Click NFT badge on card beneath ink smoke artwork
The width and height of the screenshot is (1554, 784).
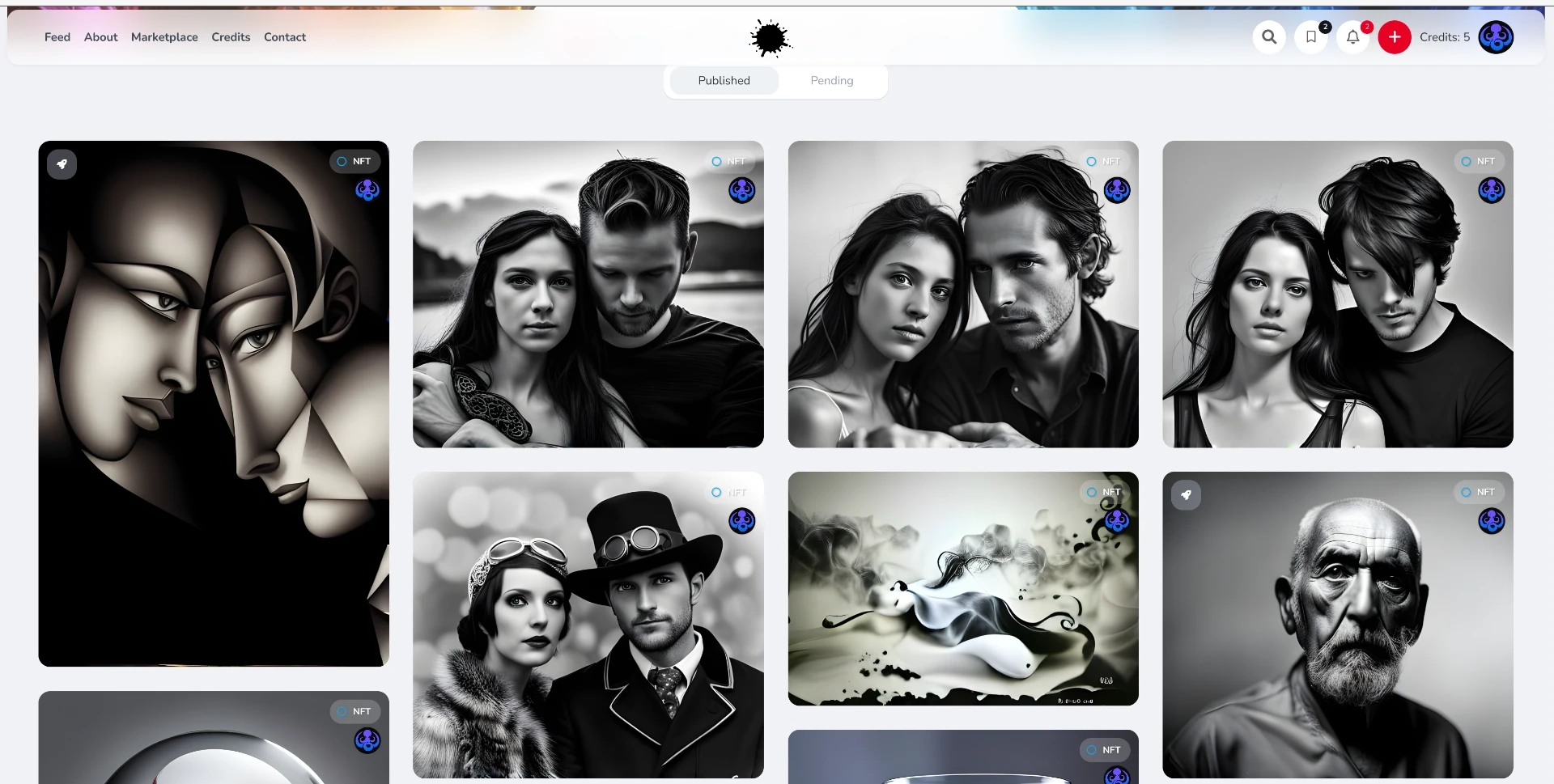1104,750
